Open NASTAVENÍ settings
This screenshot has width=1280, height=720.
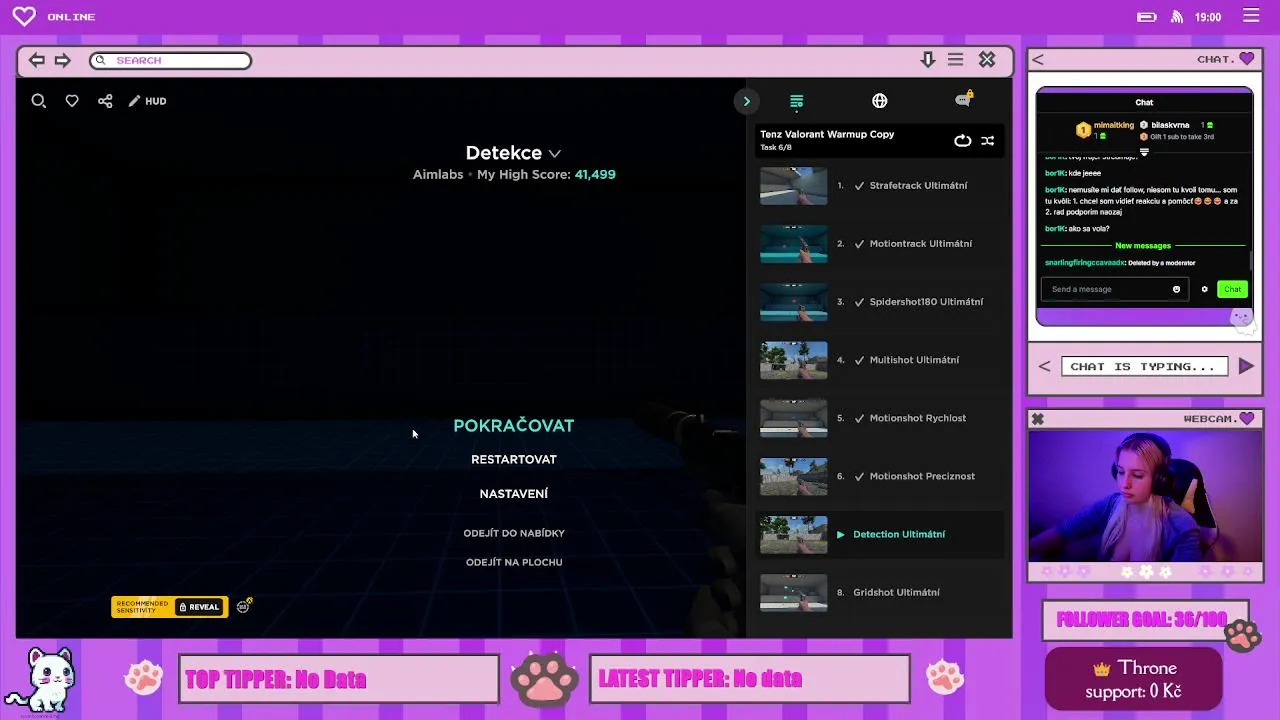pos(514,493)
